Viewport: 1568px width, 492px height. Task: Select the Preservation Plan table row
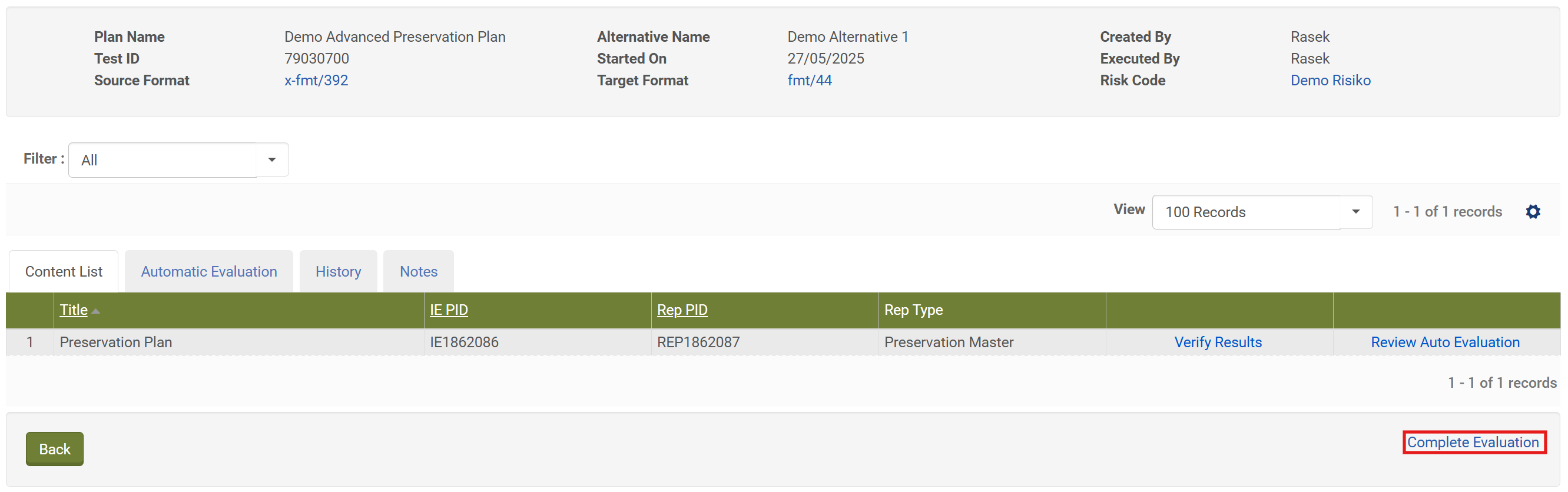tap(115, 343)
